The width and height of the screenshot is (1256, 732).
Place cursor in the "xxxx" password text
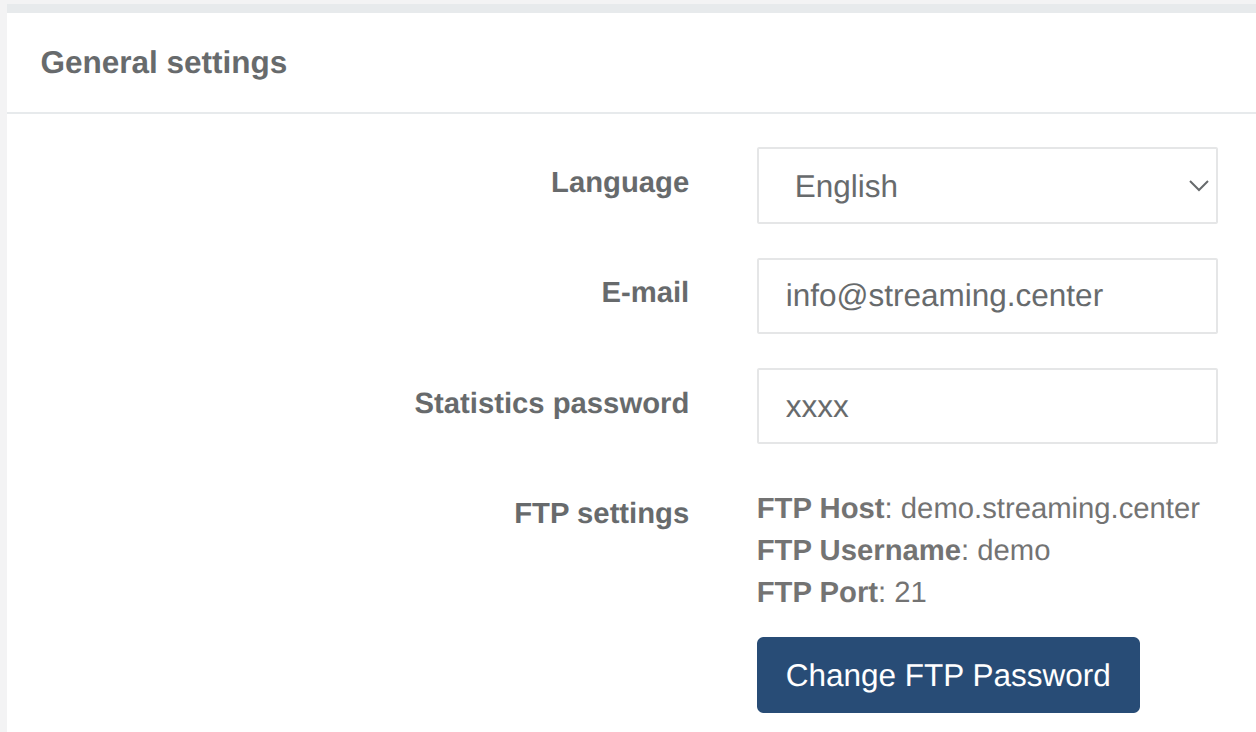tap(817, 407)
